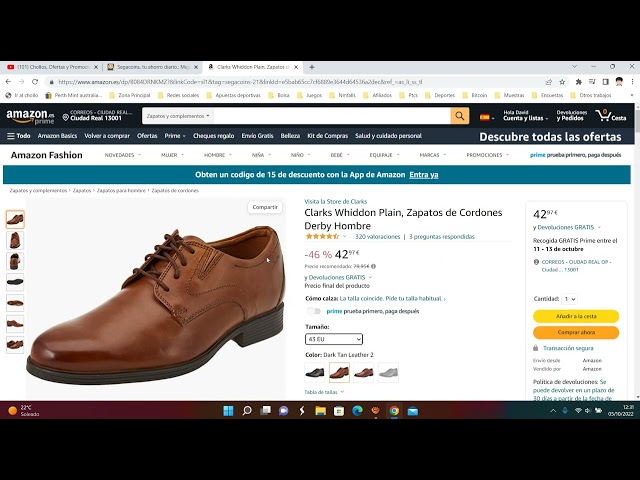Click Zapatos para hombre breadcrumb
640x480 pixels.
coord(121,191)
